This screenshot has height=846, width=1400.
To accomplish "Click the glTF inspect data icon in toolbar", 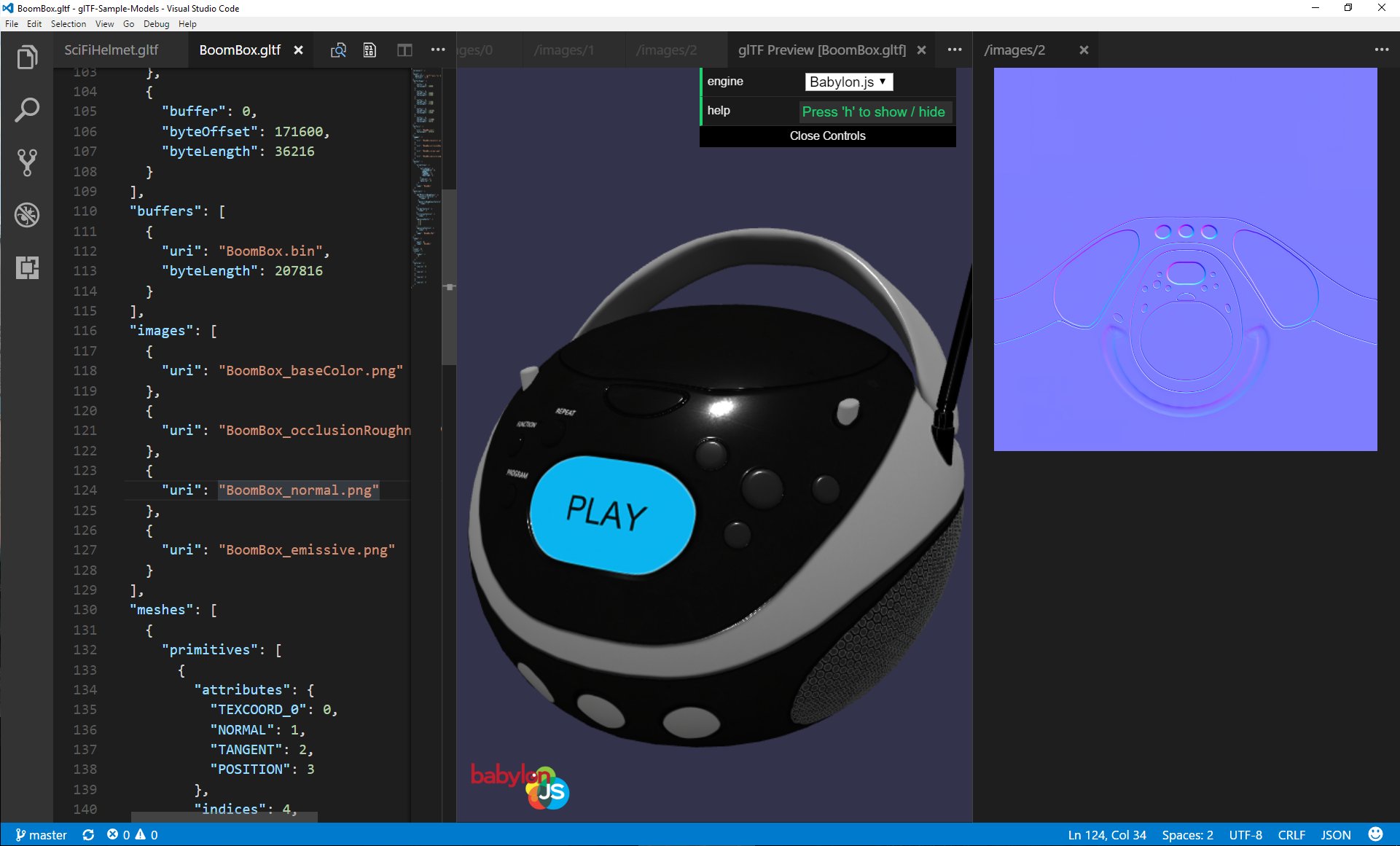I will 369,50.
